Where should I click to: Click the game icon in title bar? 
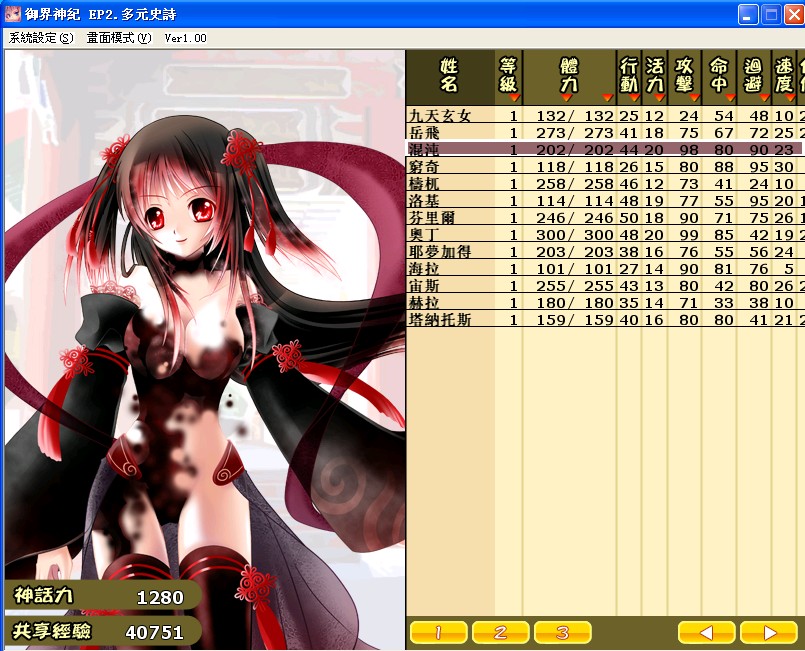pyautogui.click(x=12, y=14)
